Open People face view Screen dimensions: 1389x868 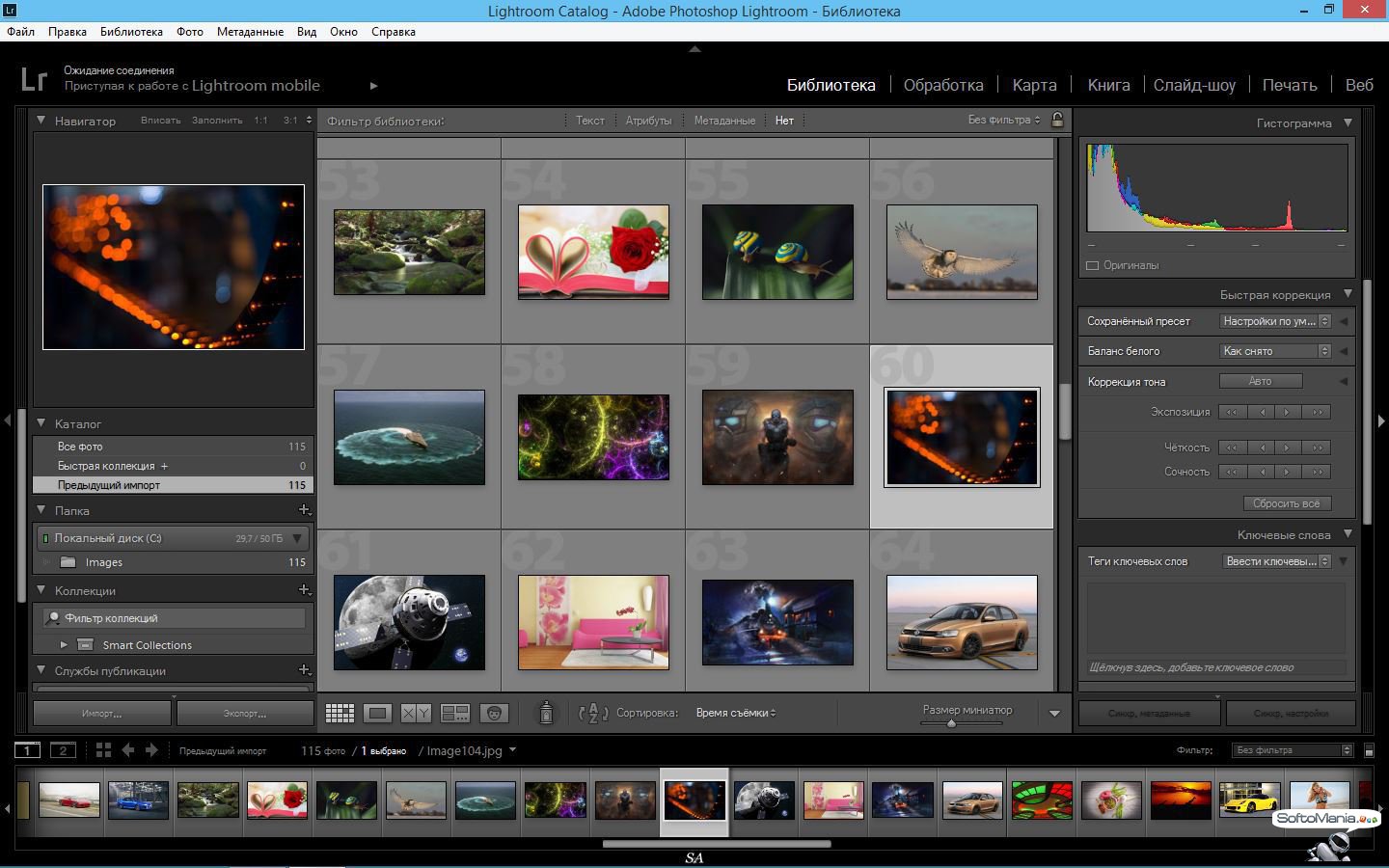click(x=494, y=713)
